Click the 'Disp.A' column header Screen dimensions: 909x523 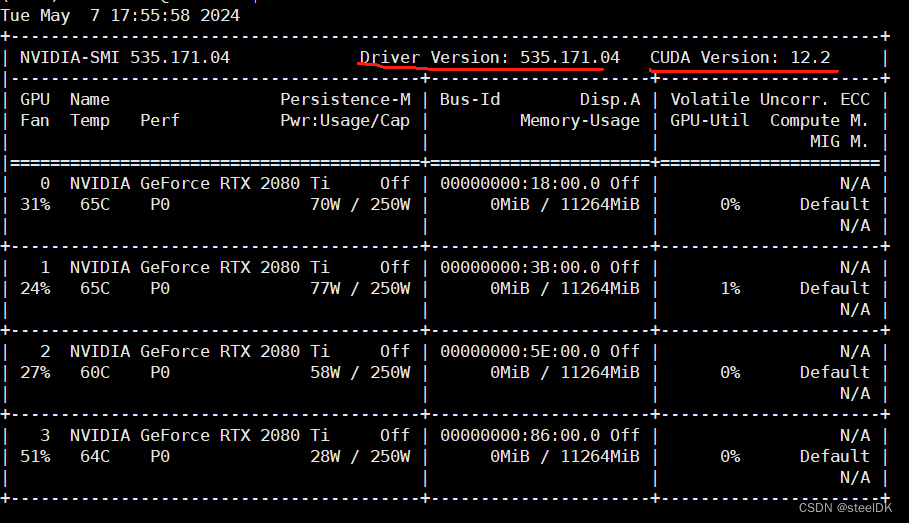(610, 100)
